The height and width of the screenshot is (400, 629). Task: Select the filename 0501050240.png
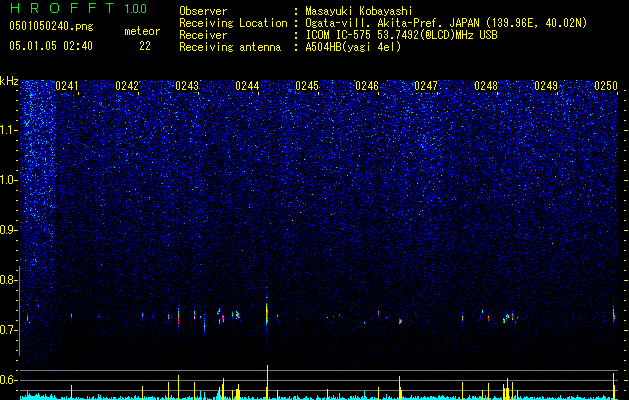51,26
